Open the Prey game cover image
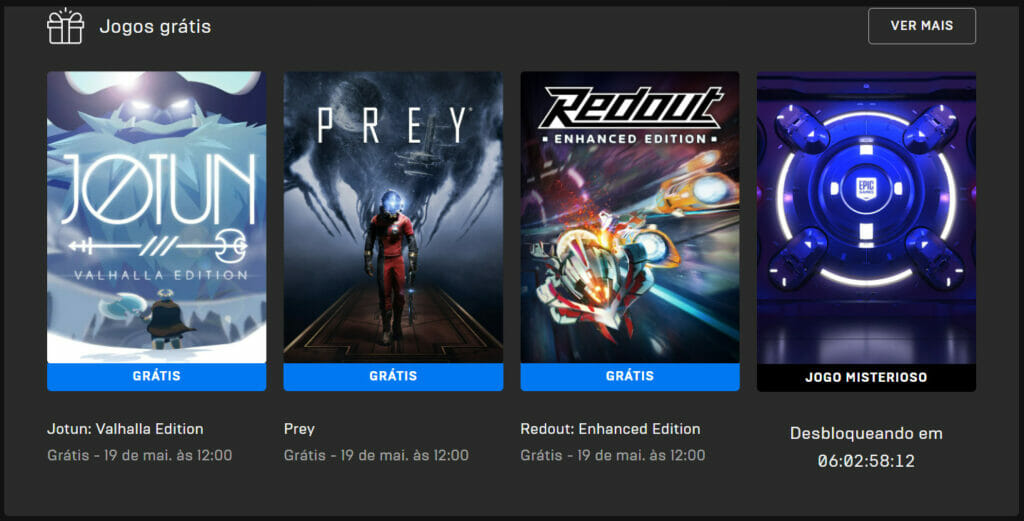1024x521 pixels. [x=393, y=217]
